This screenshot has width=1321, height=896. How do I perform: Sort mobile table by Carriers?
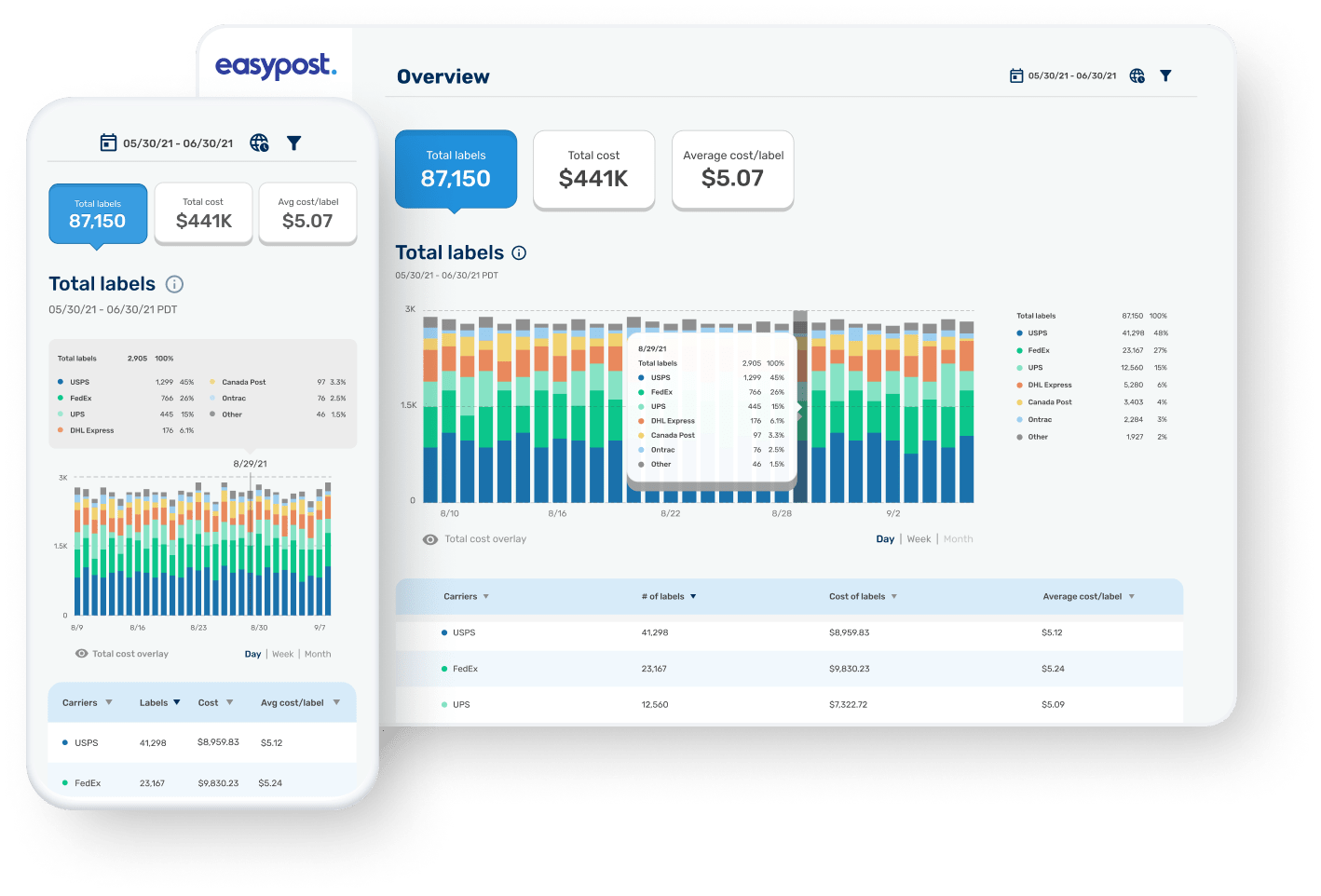87,703
